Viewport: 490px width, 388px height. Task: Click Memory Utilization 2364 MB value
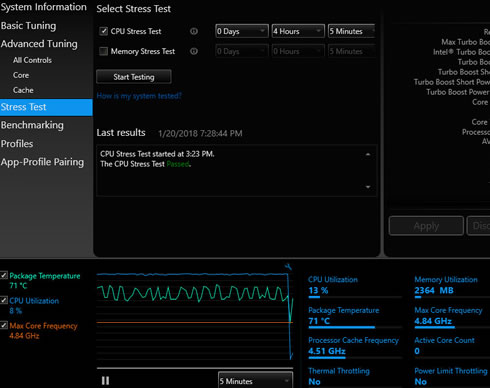(434, 291)
